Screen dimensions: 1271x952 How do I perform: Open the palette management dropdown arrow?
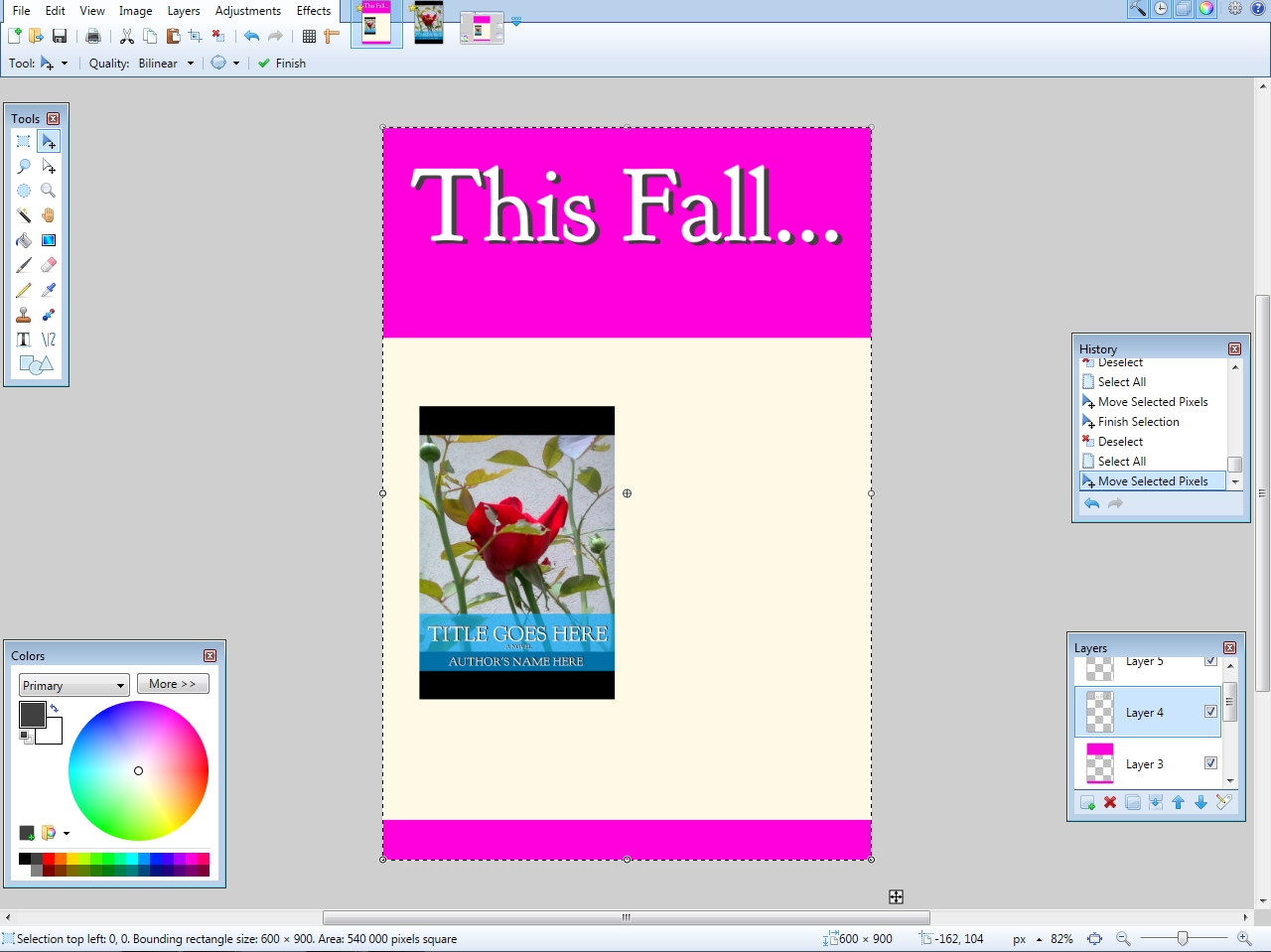(67, 833)
